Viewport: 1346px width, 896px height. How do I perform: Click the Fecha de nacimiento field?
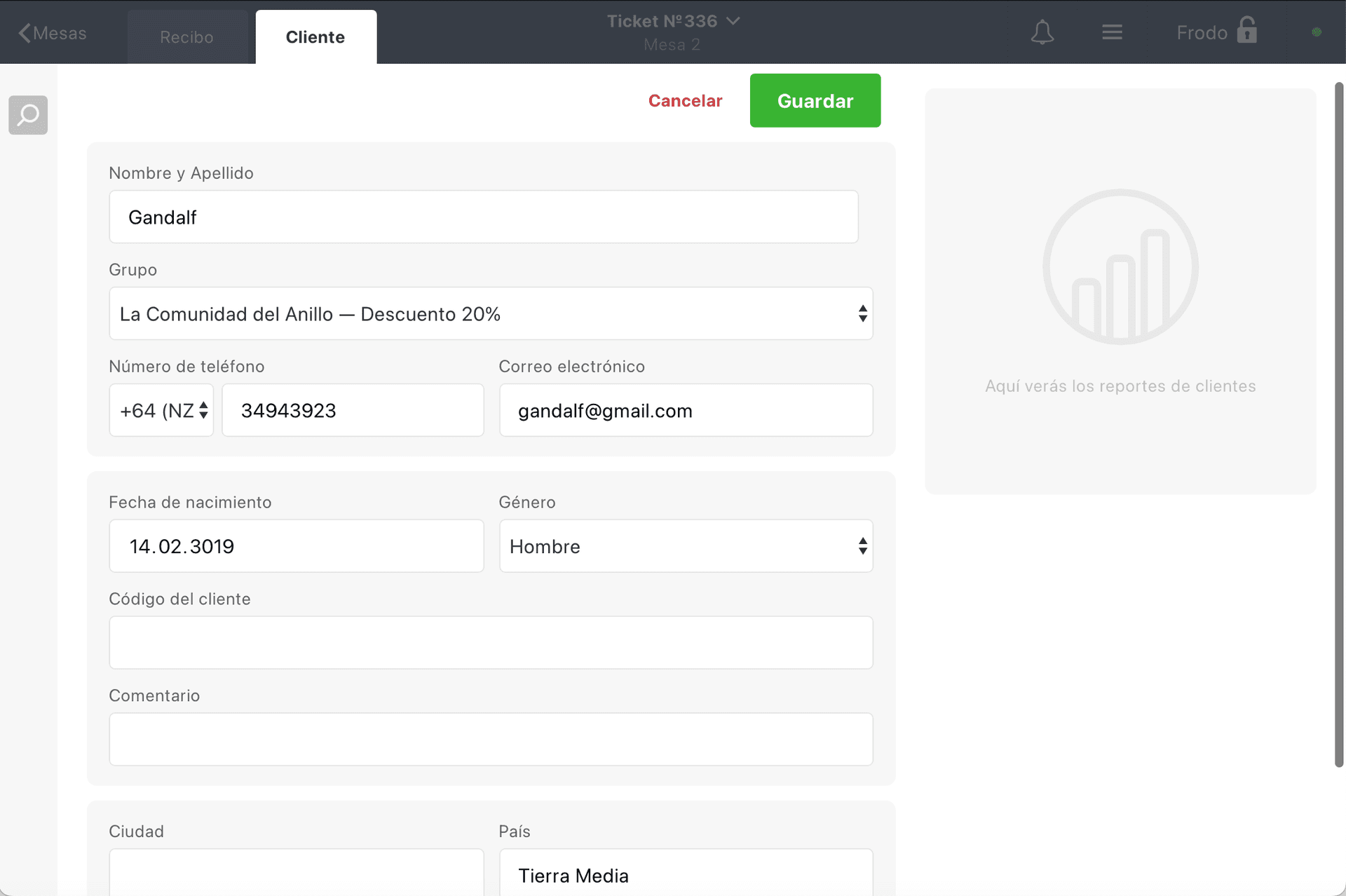(297, 546)
